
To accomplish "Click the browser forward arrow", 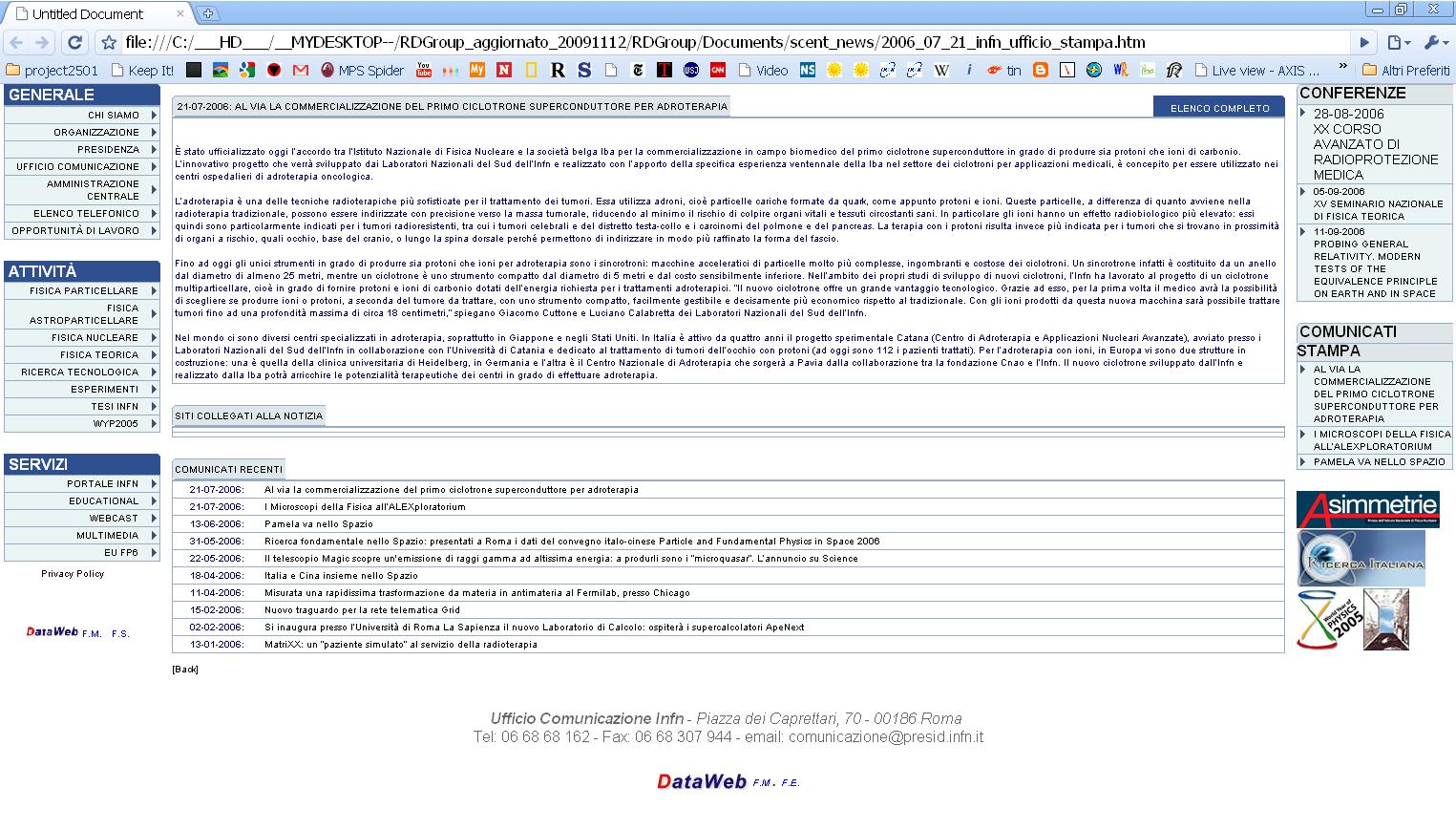I will [42, 42].
